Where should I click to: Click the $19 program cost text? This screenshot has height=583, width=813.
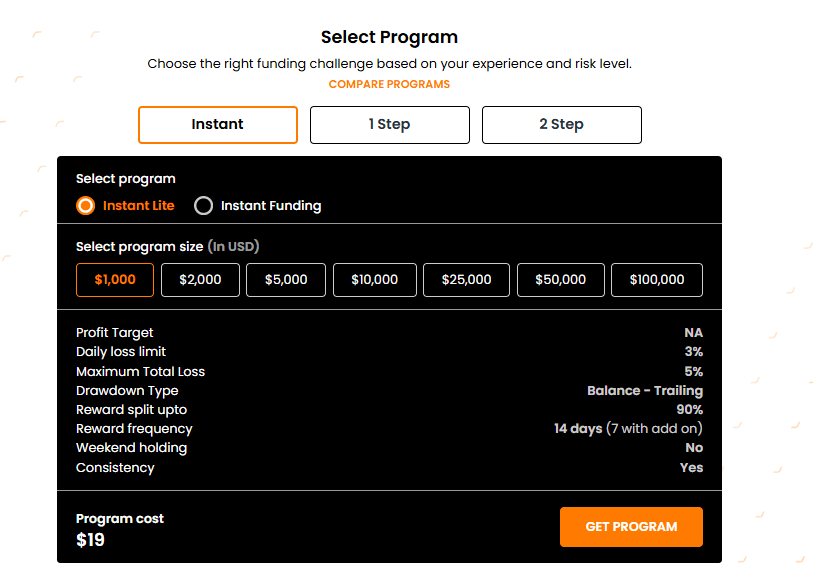click(x=88, y=539)
